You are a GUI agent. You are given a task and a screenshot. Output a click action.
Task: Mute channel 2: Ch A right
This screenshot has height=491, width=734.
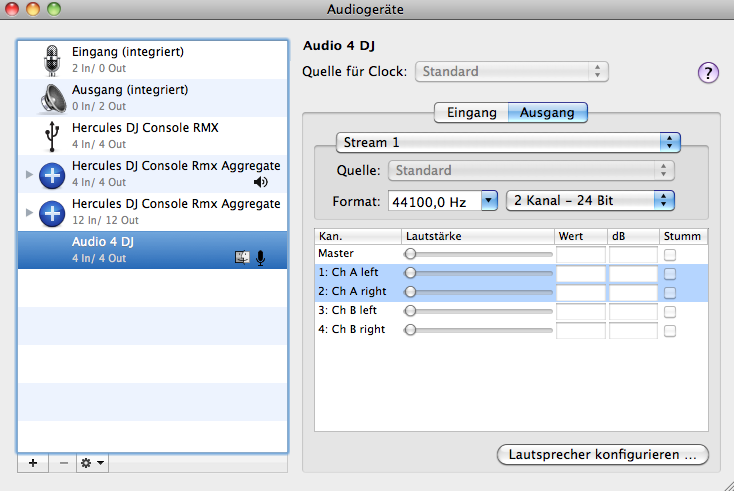(670, 293)
